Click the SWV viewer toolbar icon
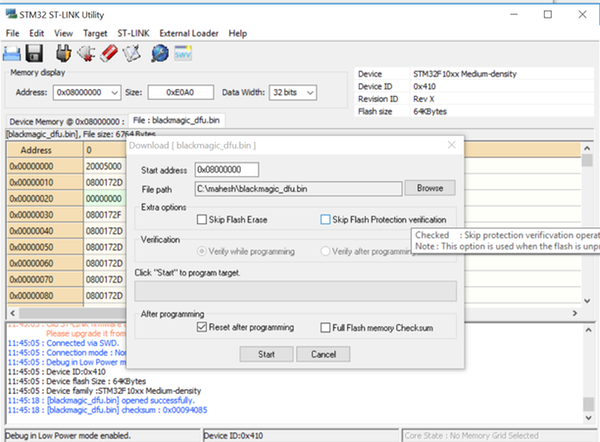This screenshot has width=600, height=442. [183, 53]
